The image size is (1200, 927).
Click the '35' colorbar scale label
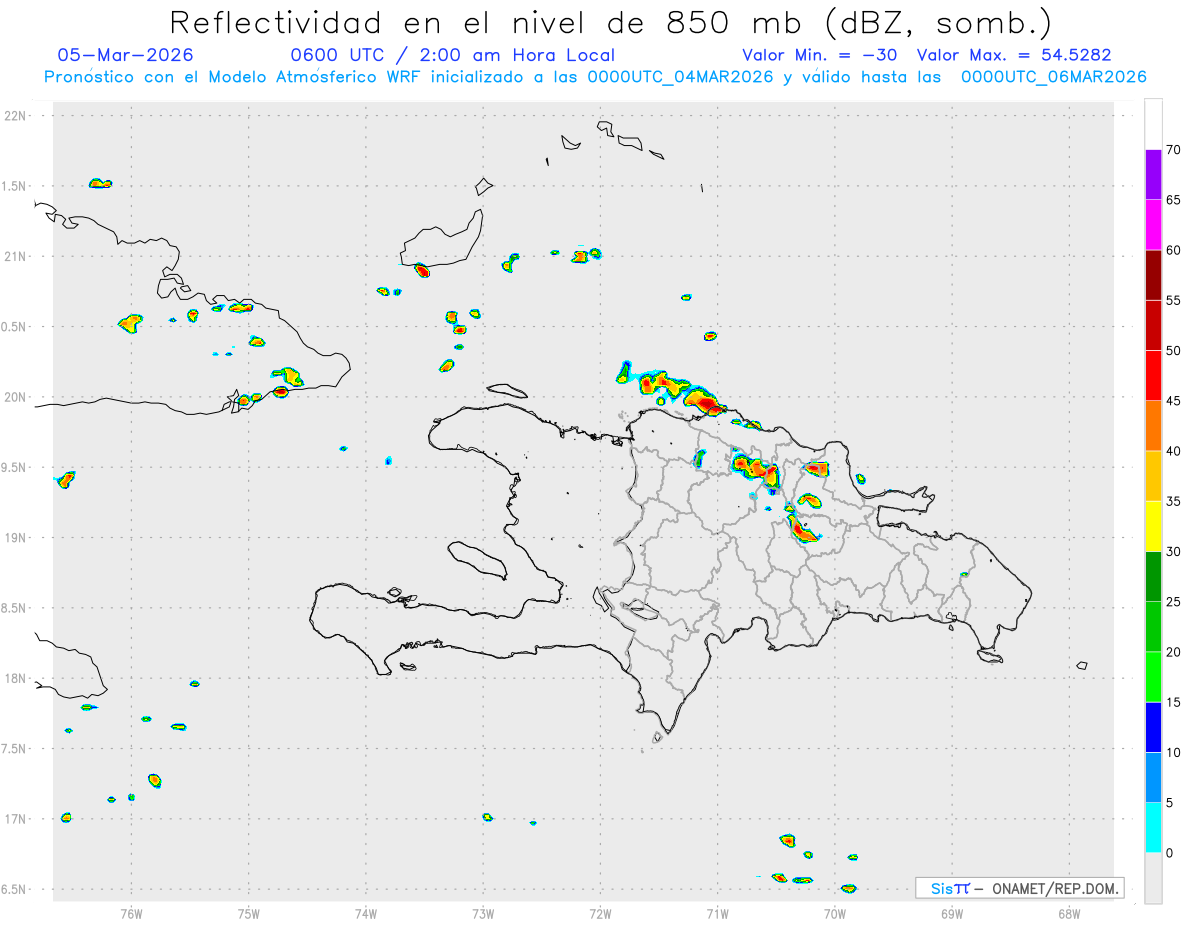(x=1174, y=501)
